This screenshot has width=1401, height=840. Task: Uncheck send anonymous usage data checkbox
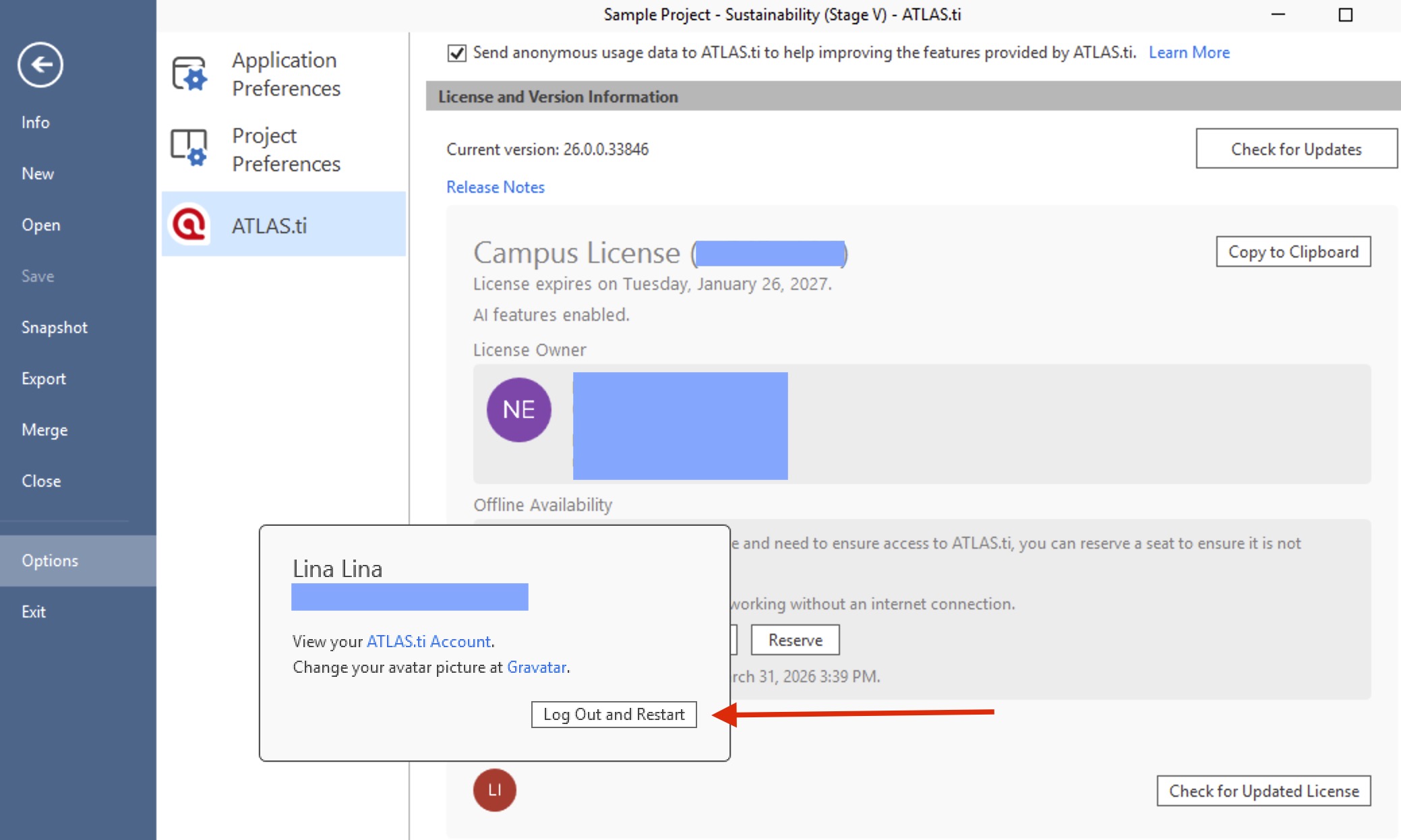(x=456, y=53)
